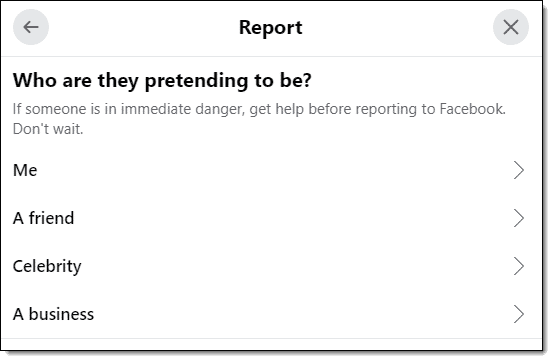The height and width of the screenshot is (361, 553).
Task: Select the "A business" option
Action: point(271,314)
